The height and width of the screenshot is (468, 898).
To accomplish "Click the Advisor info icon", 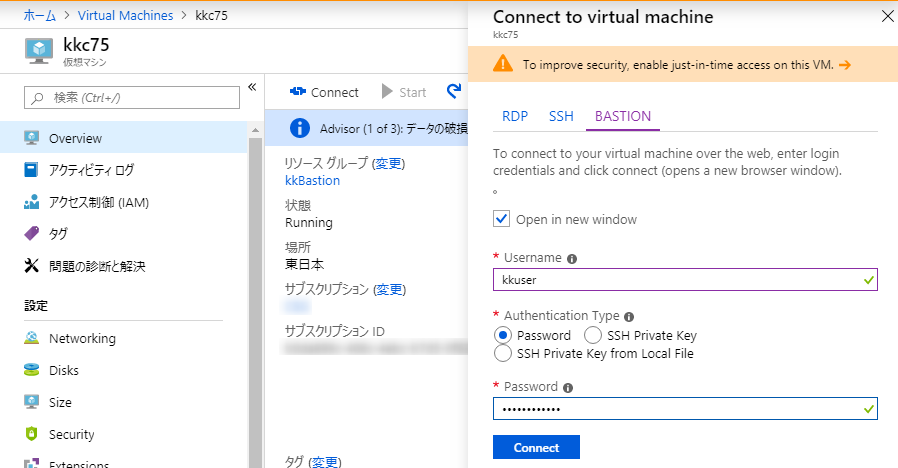I will [x=300, y=128].
